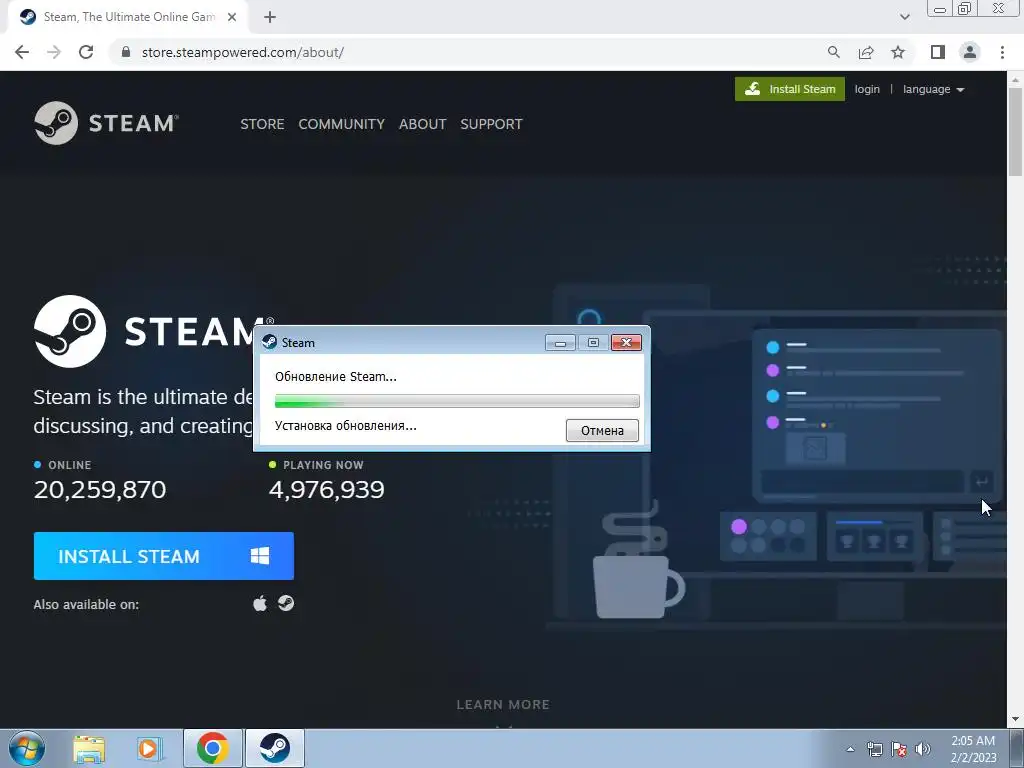Click the scrollbar down arrow
The image size is (1024, 768).
tap(1016, 720)
